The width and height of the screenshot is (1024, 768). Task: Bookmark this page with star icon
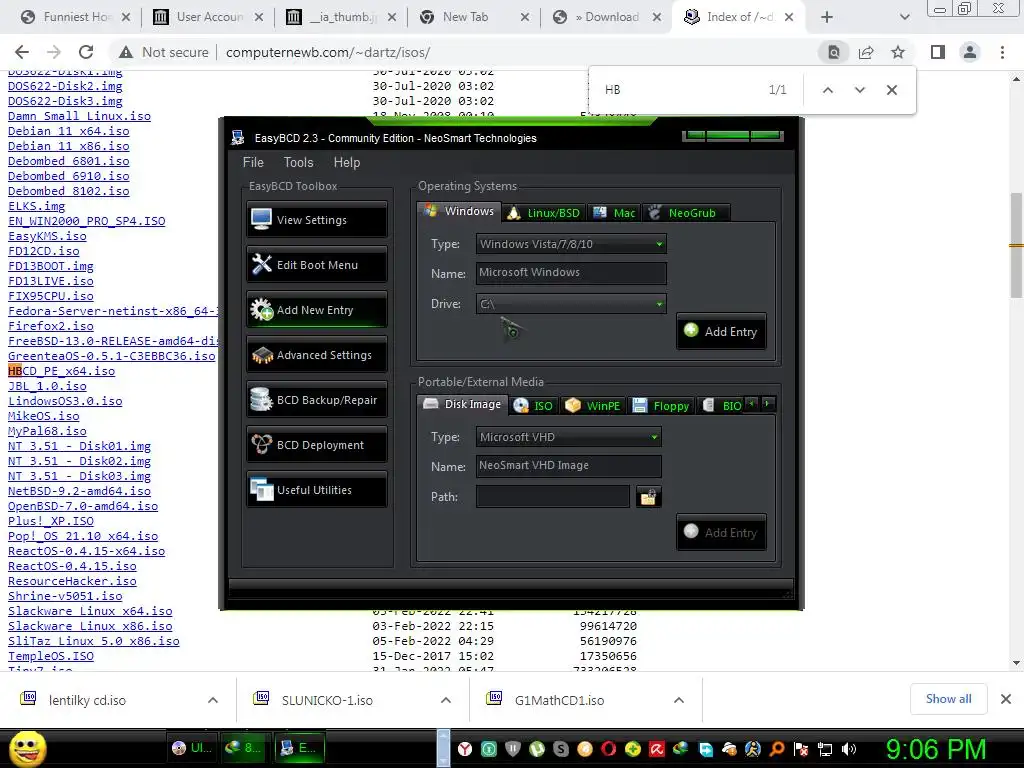click(x=898, y=52)
